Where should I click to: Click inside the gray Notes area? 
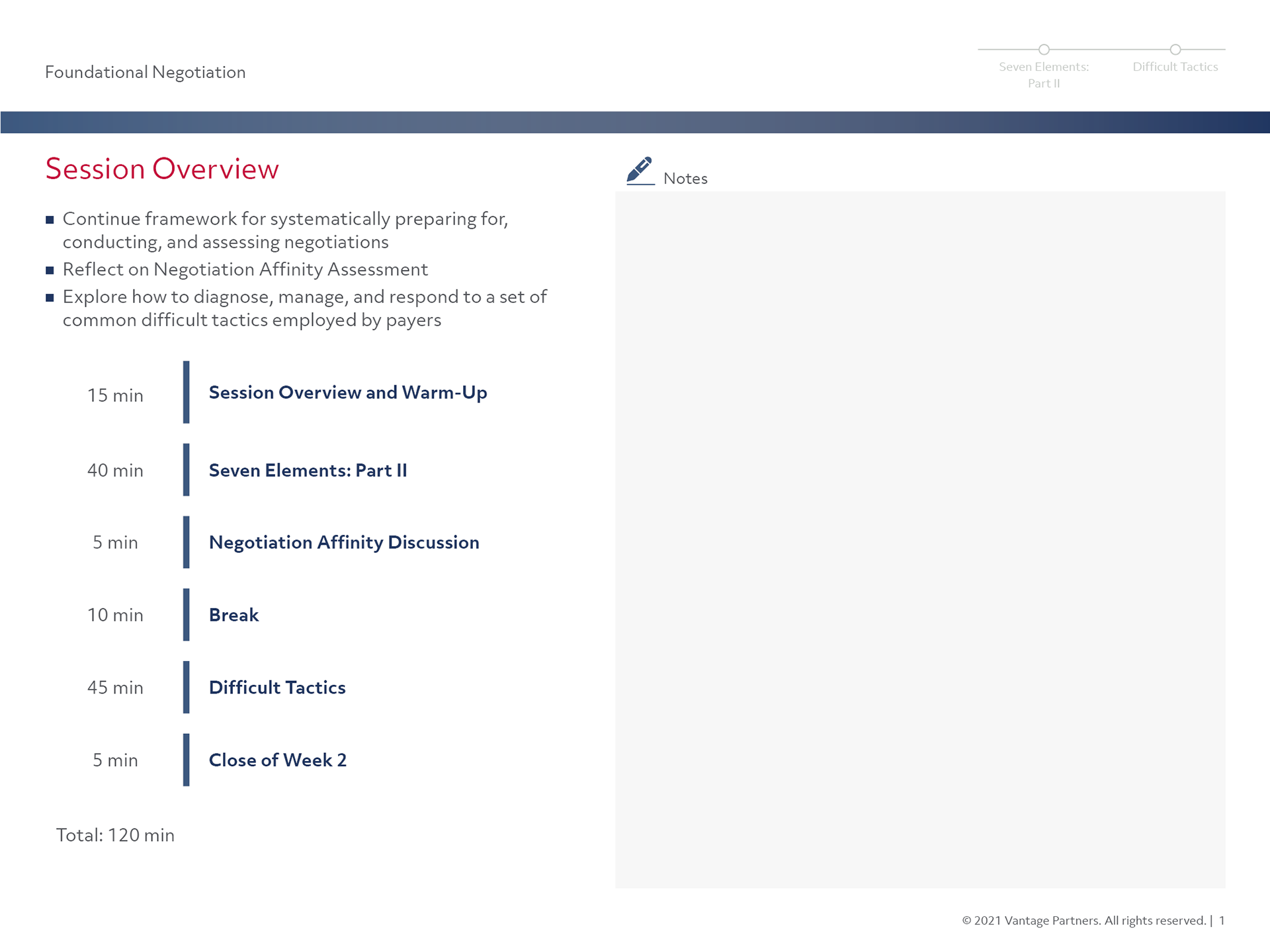pyautogui.click(x=919, y=539)
